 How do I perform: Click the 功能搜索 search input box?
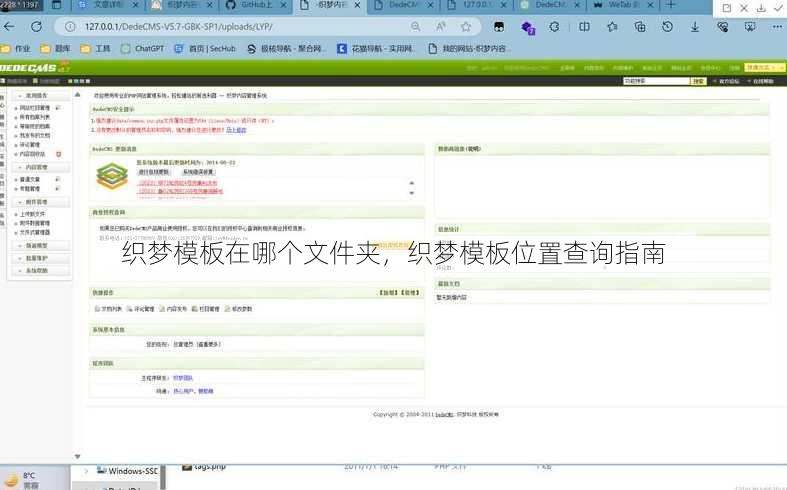coord(657,81)
